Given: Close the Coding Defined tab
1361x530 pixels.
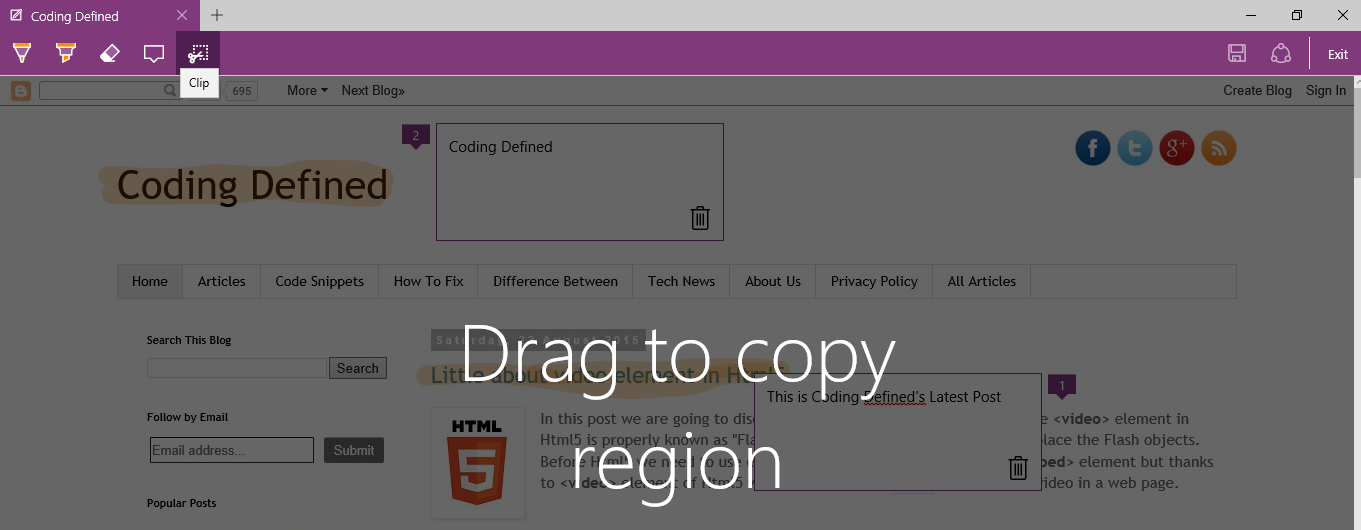Looking at the screenshot, I should (181, 15).
